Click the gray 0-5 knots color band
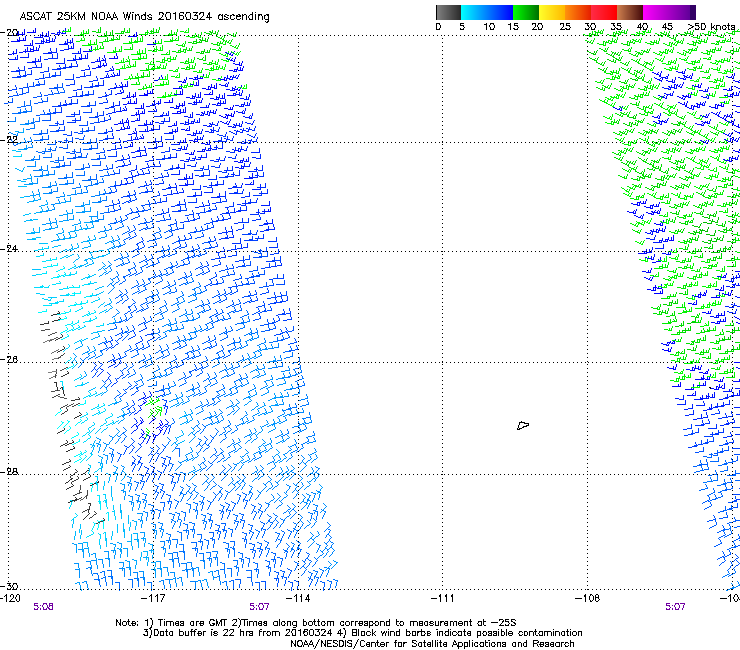Image resolution: width=740 pixels, height=650 pixels. (448, 12)
